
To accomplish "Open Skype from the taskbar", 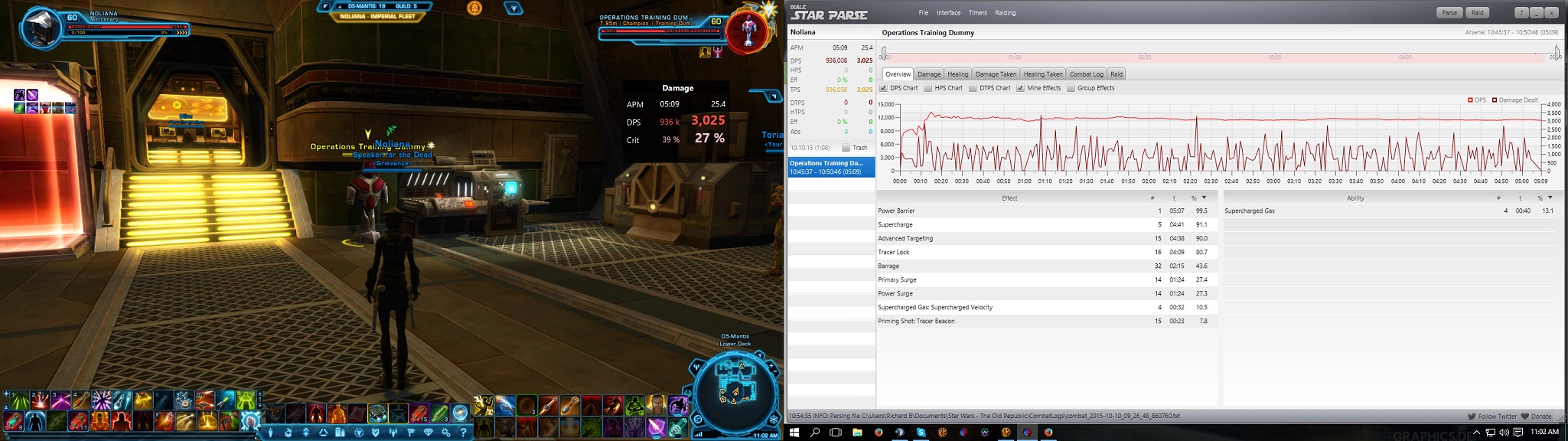I will pos(921,432).
